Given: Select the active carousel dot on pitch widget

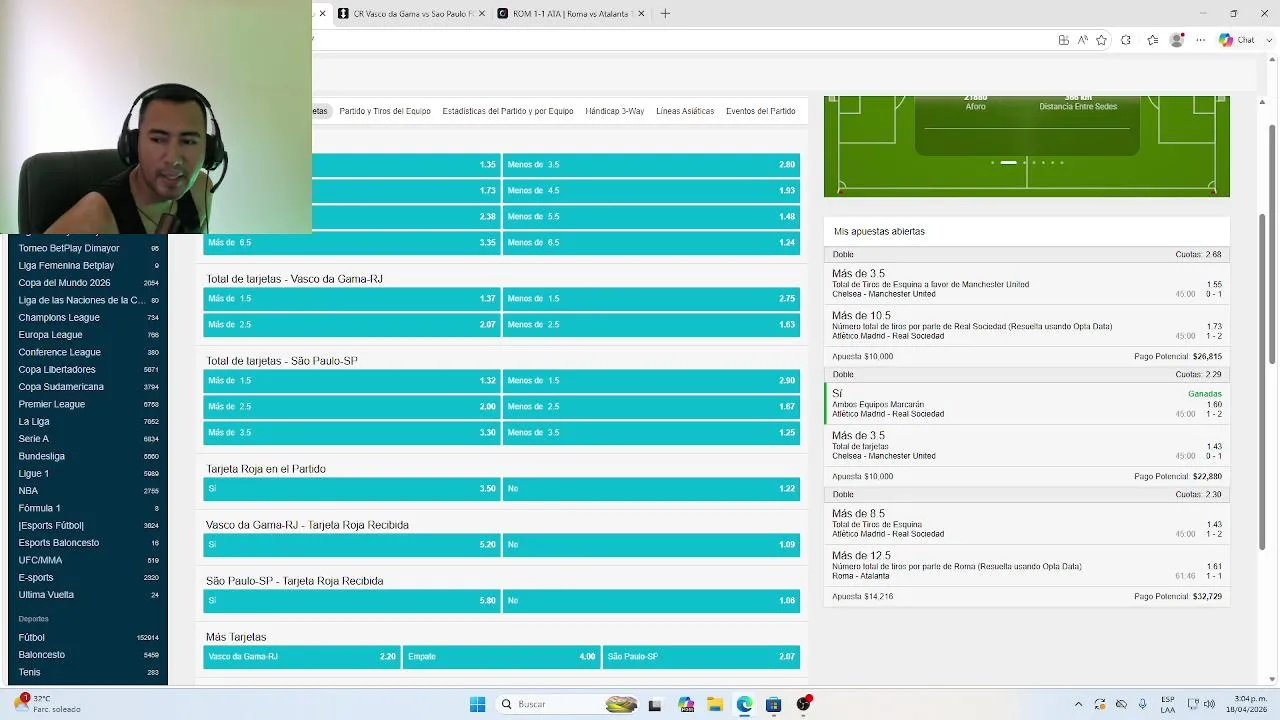Looking at the screenshot, I should click(1009, 162).
